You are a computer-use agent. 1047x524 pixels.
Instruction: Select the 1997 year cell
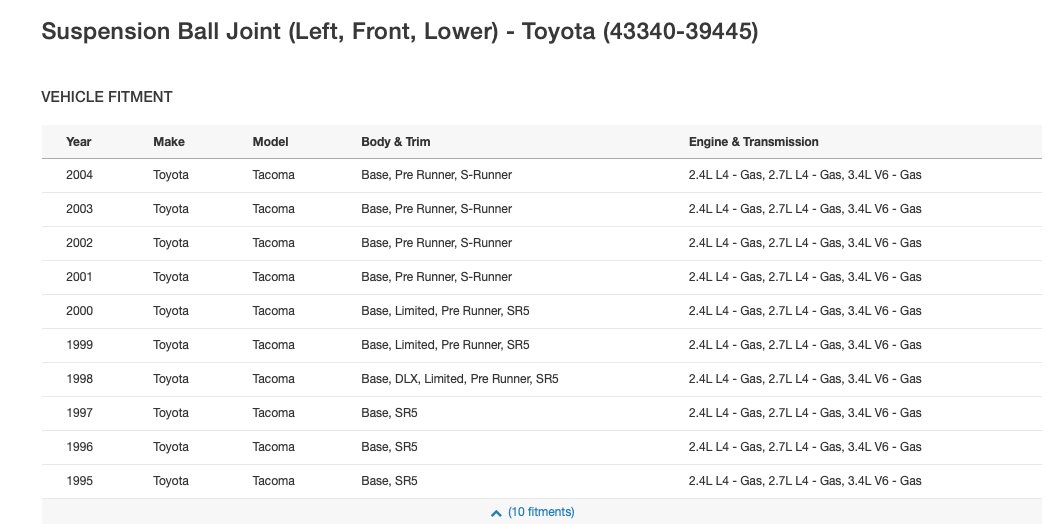point(79,413)
